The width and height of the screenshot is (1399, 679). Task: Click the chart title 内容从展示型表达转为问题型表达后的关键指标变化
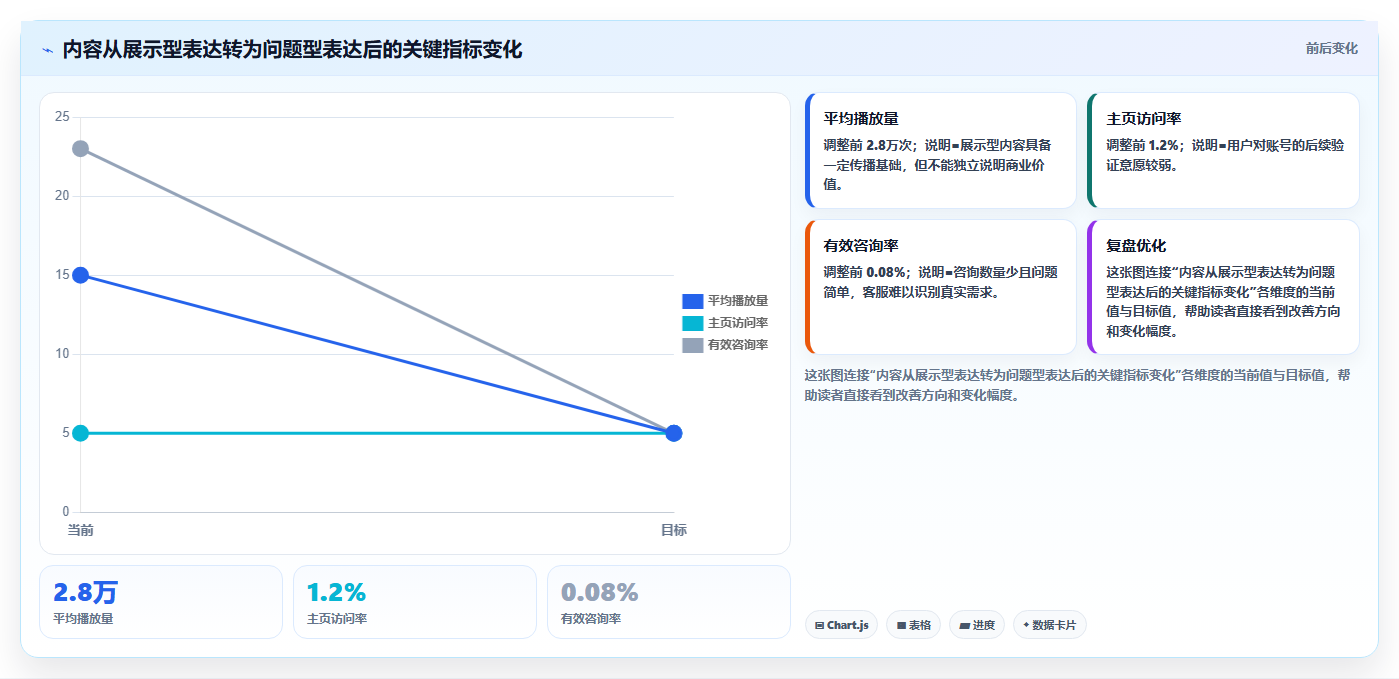(292, 49)
